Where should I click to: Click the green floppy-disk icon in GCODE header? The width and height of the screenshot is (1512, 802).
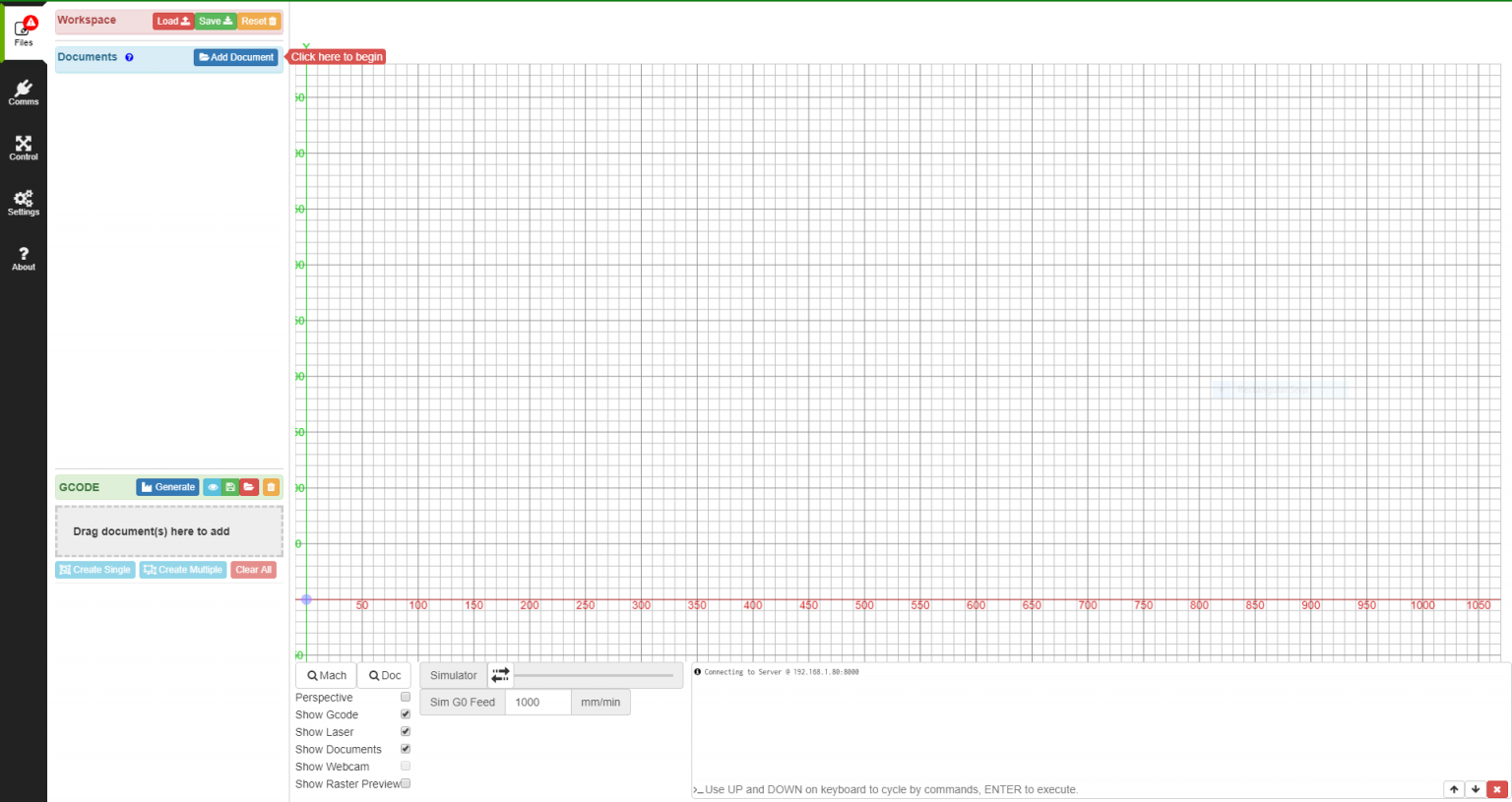click(x=230, y=487)
